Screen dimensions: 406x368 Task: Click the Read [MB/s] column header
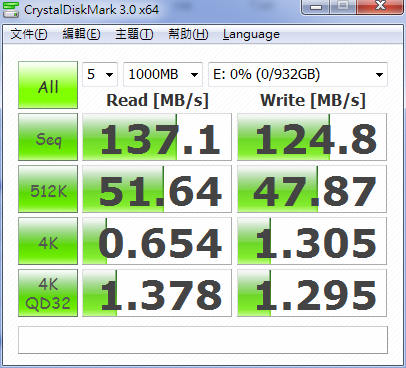pos(157,100)
